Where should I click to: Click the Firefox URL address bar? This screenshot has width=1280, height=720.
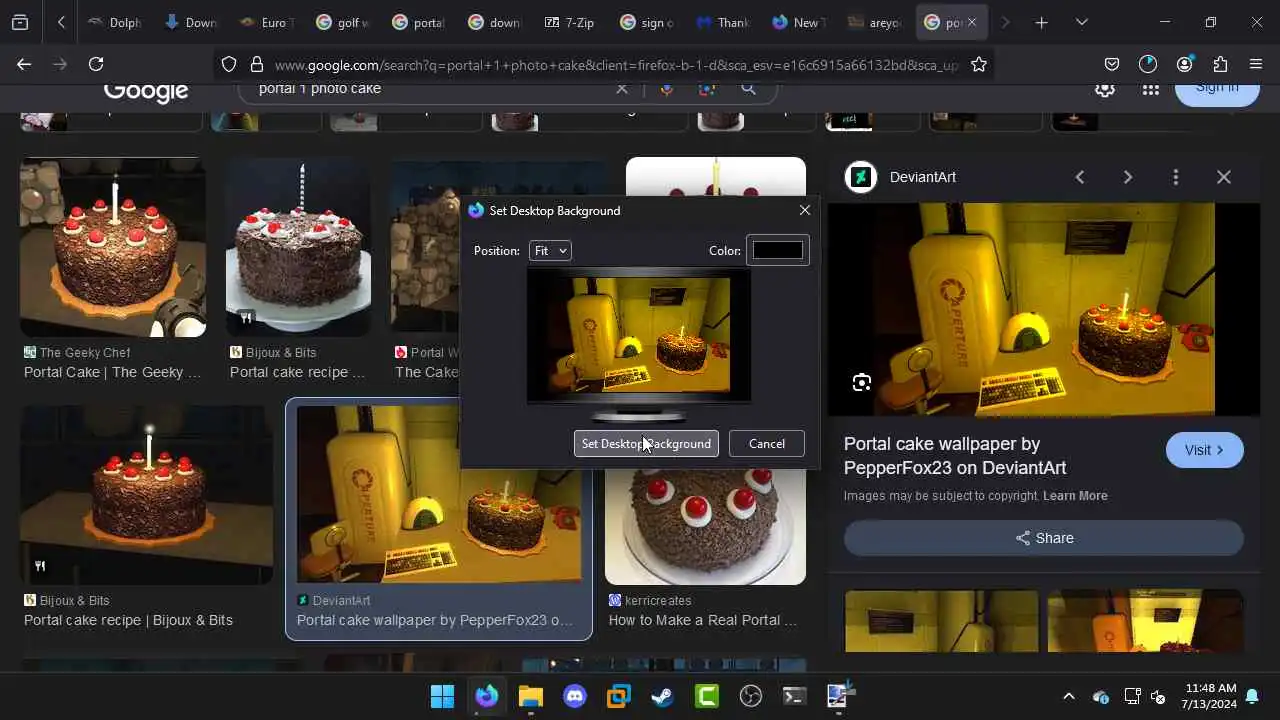[615, 64]
